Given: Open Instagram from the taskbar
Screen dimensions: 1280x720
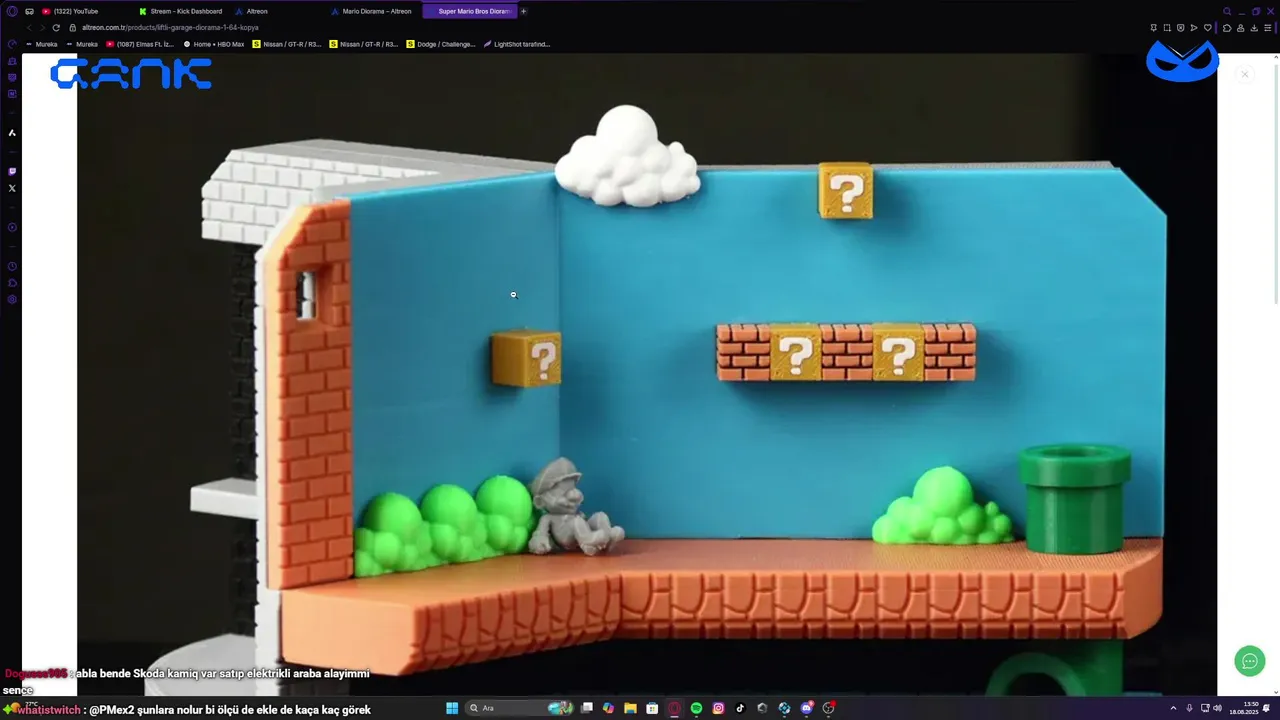Looking at the screenshot, I should click(718, 708).
